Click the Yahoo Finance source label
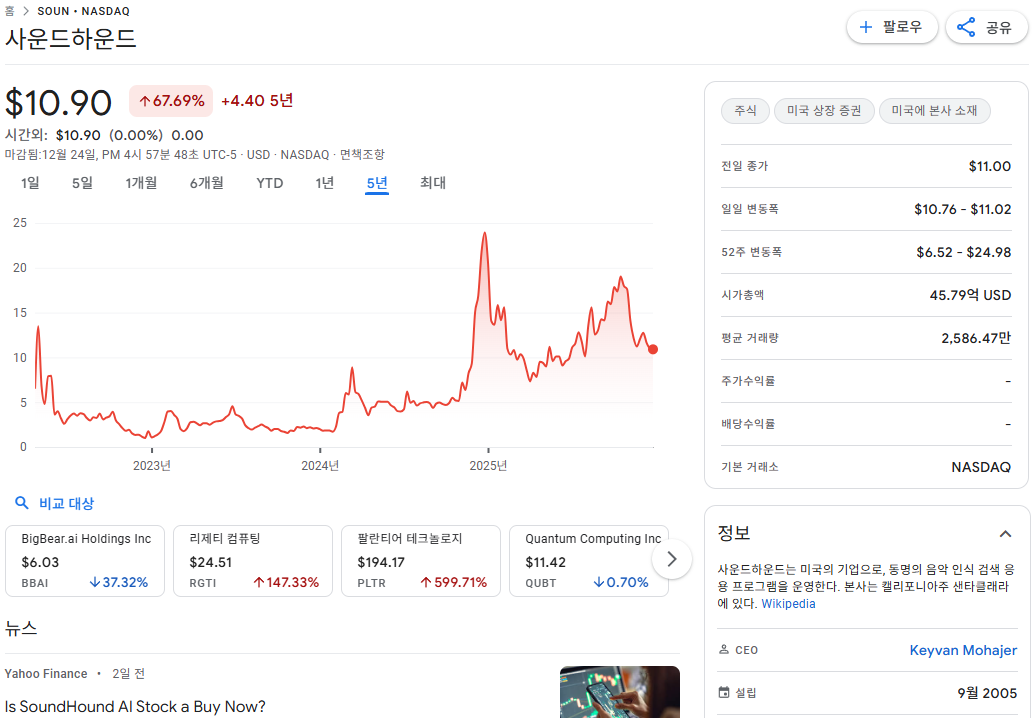Screen dimensions: 1033x718 46,674
